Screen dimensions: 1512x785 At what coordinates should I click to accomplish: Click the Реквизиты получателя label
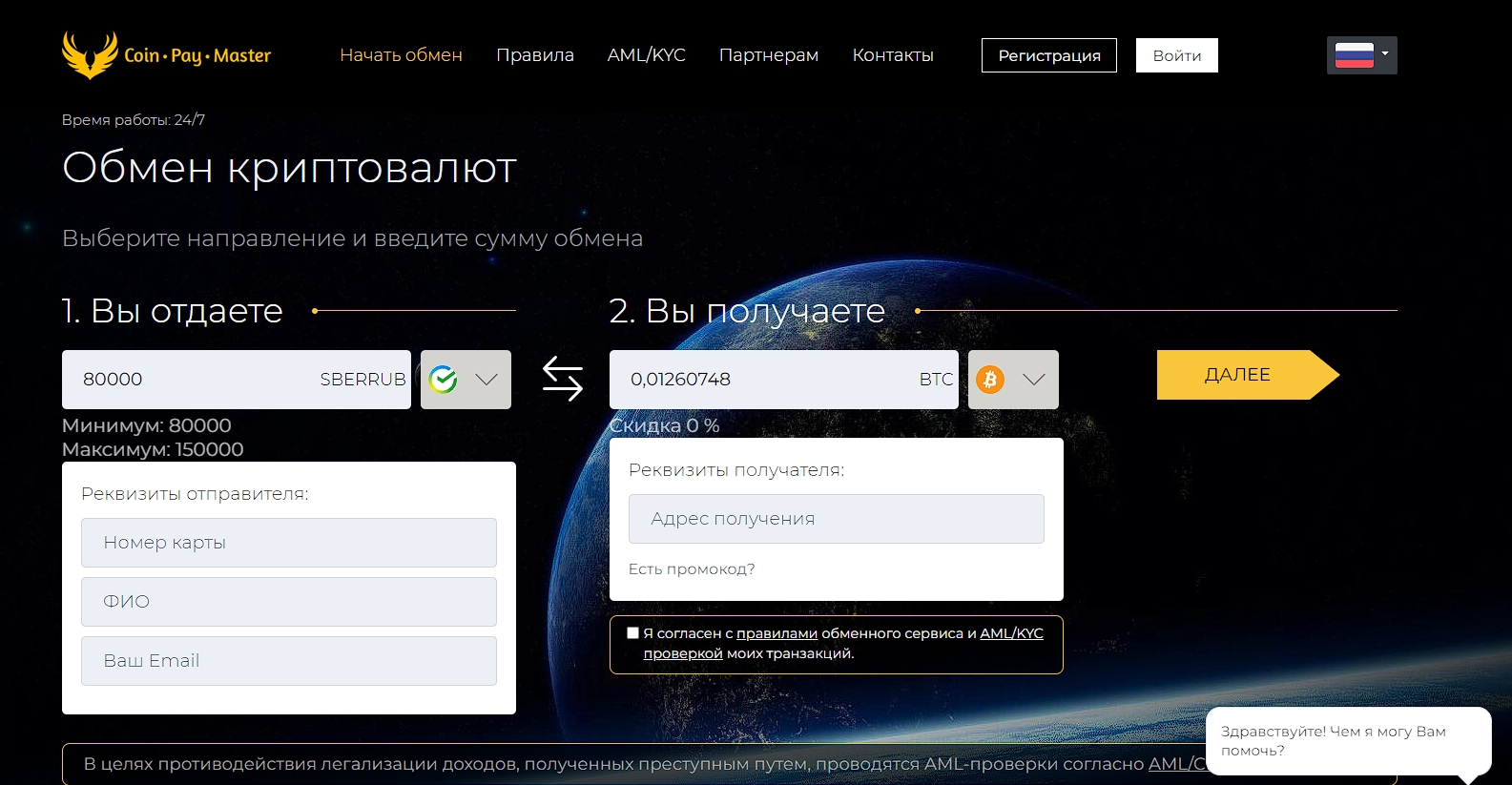coord(736,470)
